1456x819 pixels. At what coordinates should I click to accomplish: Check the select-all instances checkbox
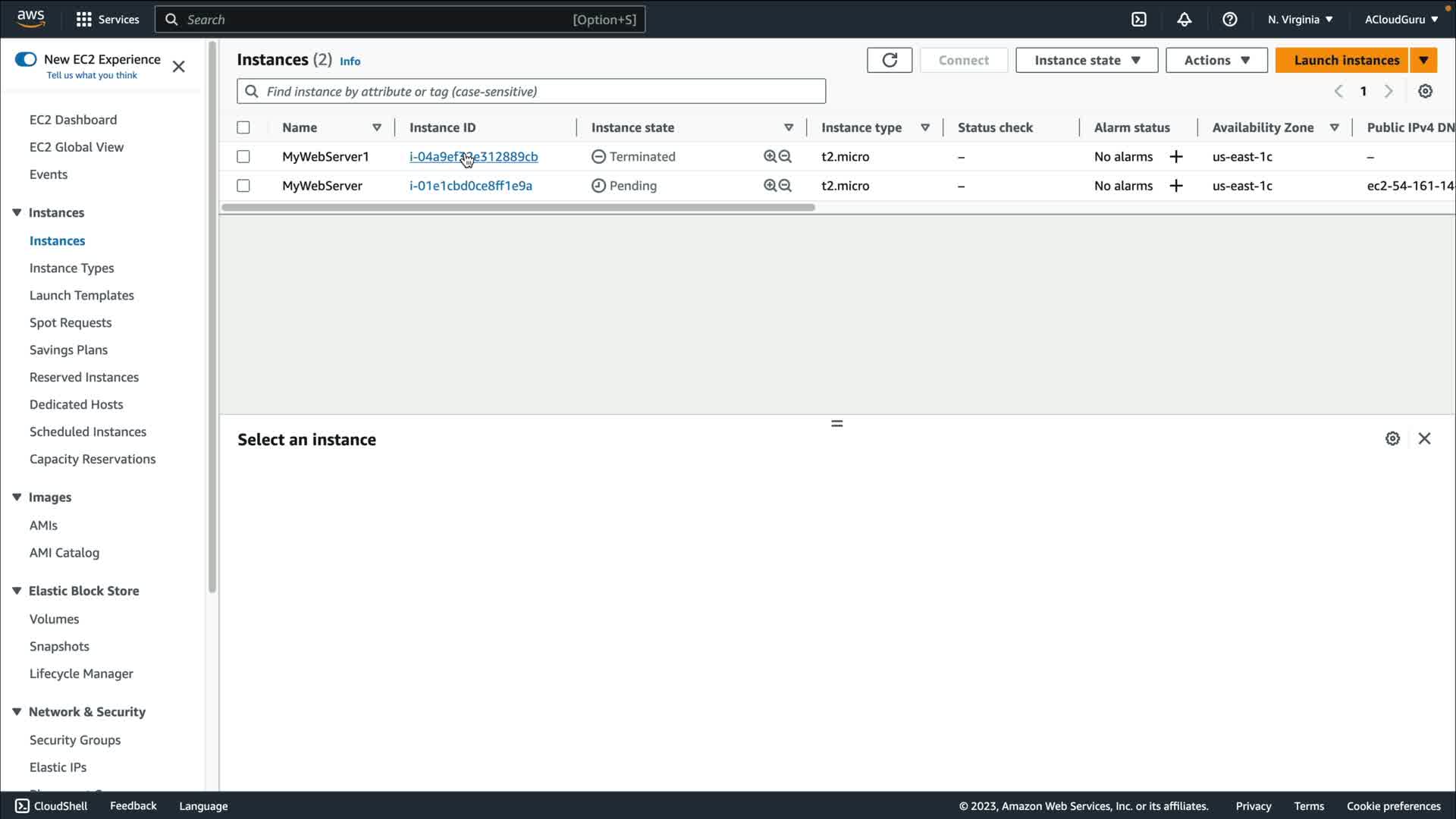[x=243, y=127]
